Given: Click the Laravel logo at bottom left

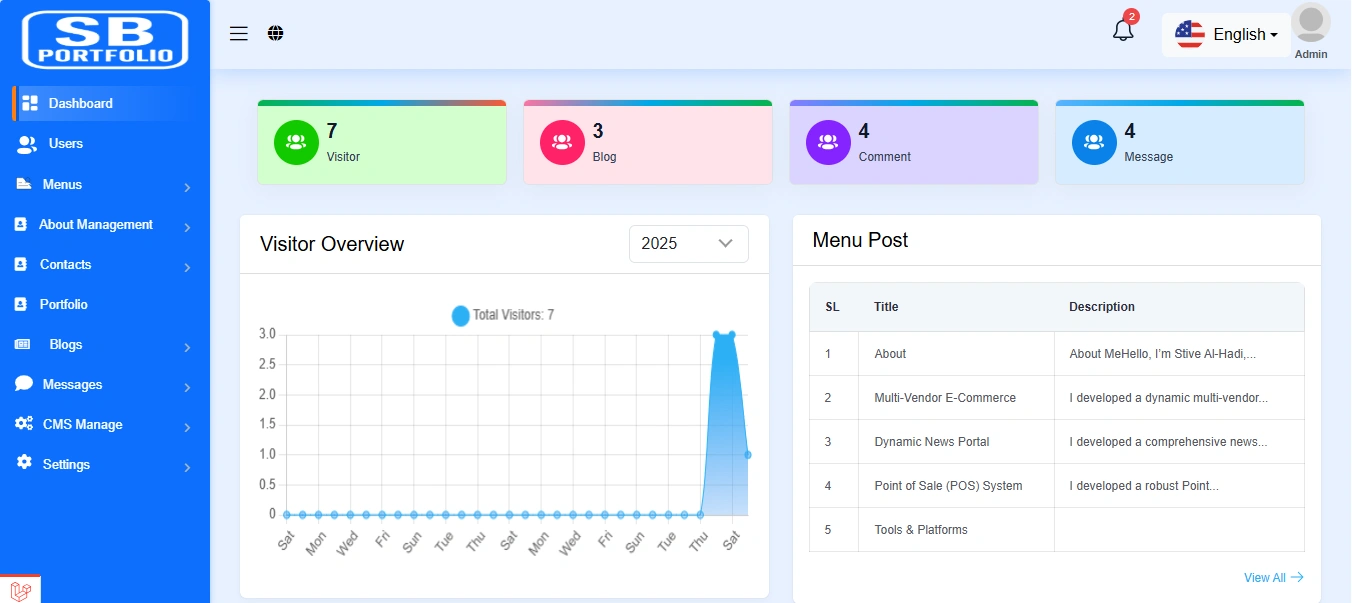Looking at the screenshot, I should (x=21, y=591).
